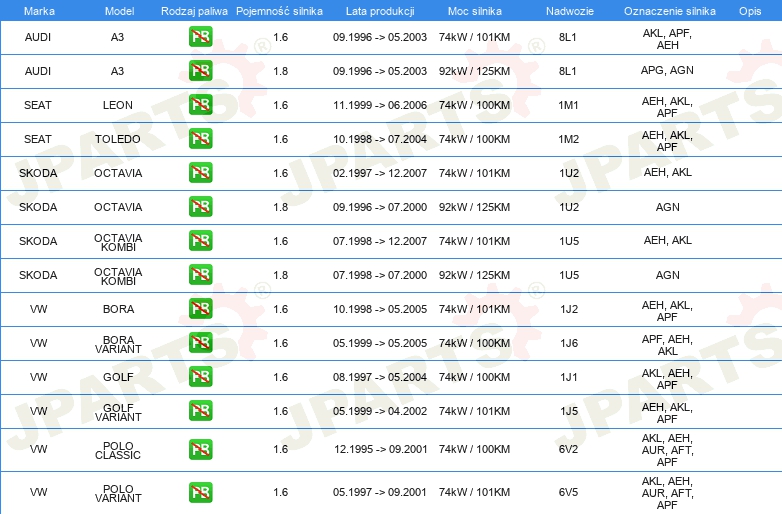Select the fuel icon for POLO VARIANT
The height and width of the screenshot is (514, 782).
200,492
